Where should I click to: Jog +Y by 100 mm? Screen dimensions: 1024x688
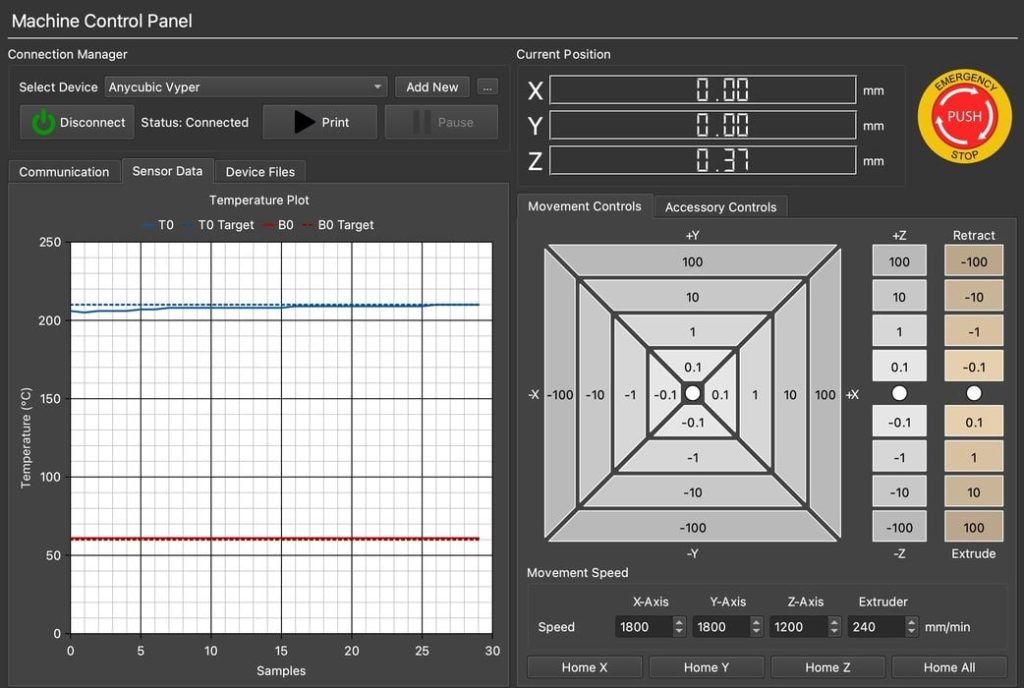coord(692,262)
